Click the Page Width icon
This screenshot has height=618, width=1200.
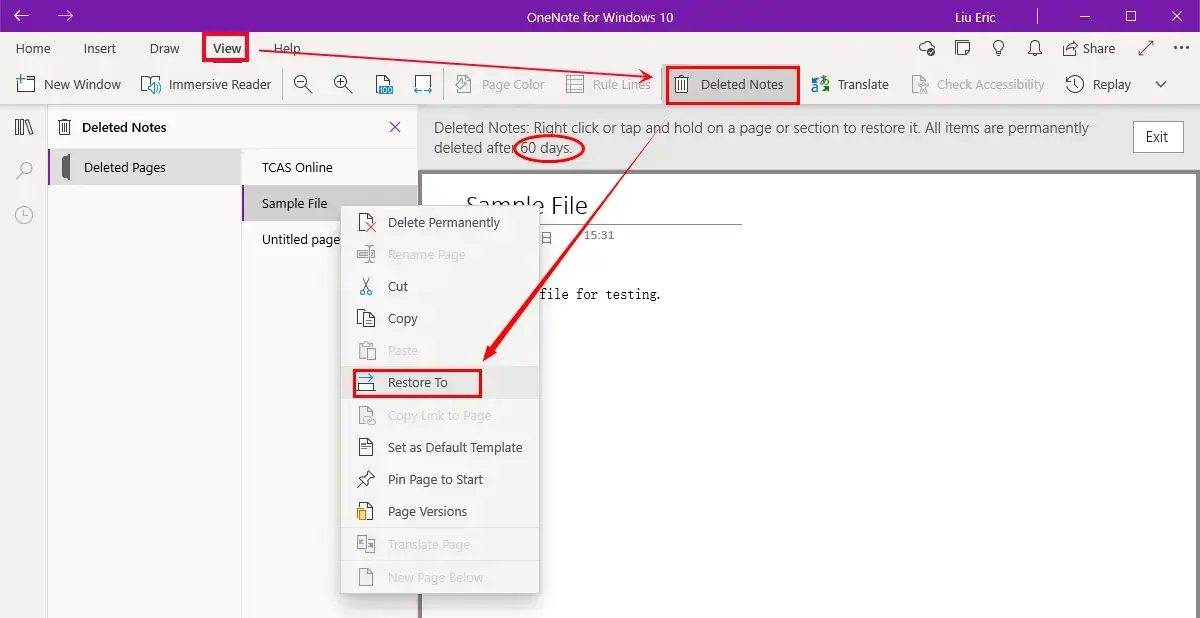[423, 85]
